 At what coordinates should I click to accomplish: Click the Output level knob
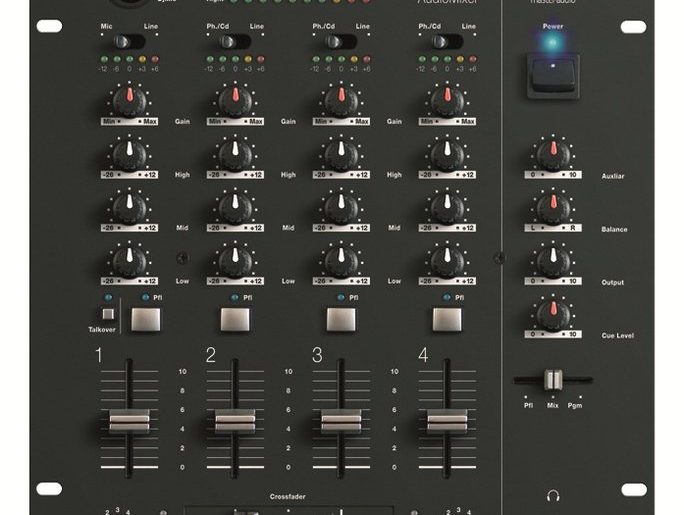point(547,261)
